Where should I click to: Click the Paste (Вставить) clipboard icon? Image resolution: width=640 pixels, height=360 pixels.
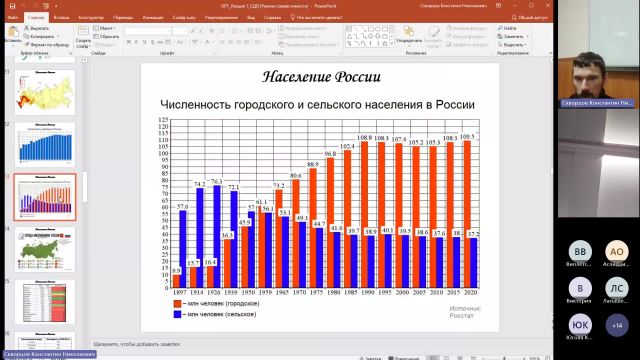(x=13, y=32)
